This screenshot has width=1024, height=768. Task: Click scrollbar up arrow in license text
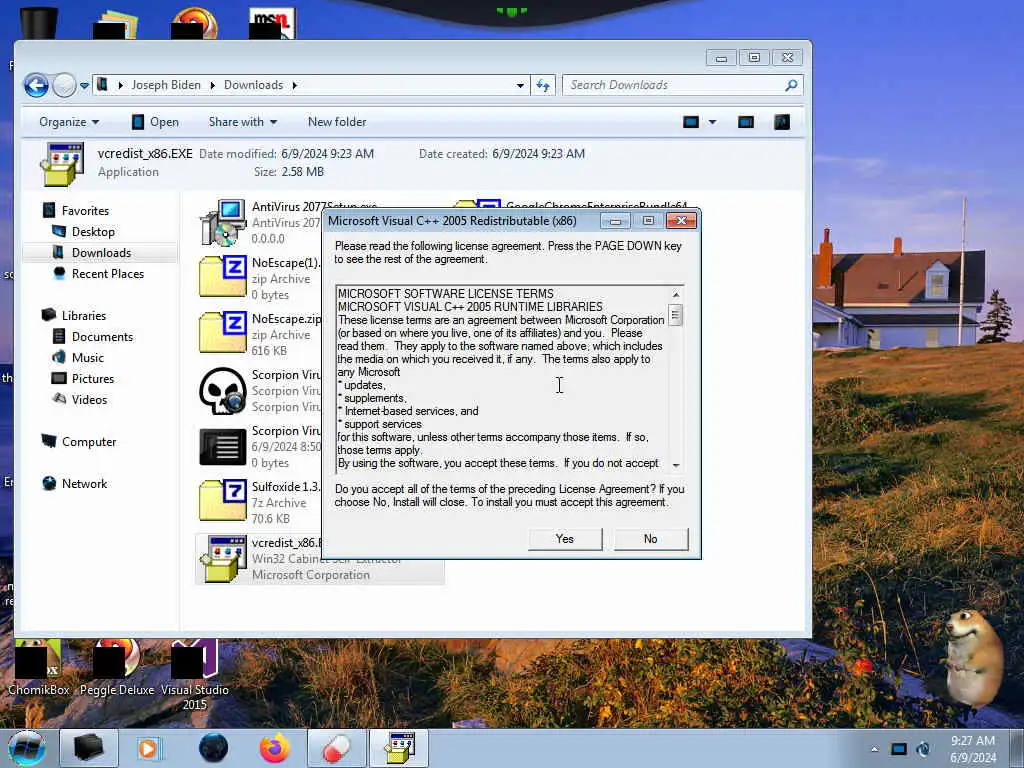click(676, 295)
